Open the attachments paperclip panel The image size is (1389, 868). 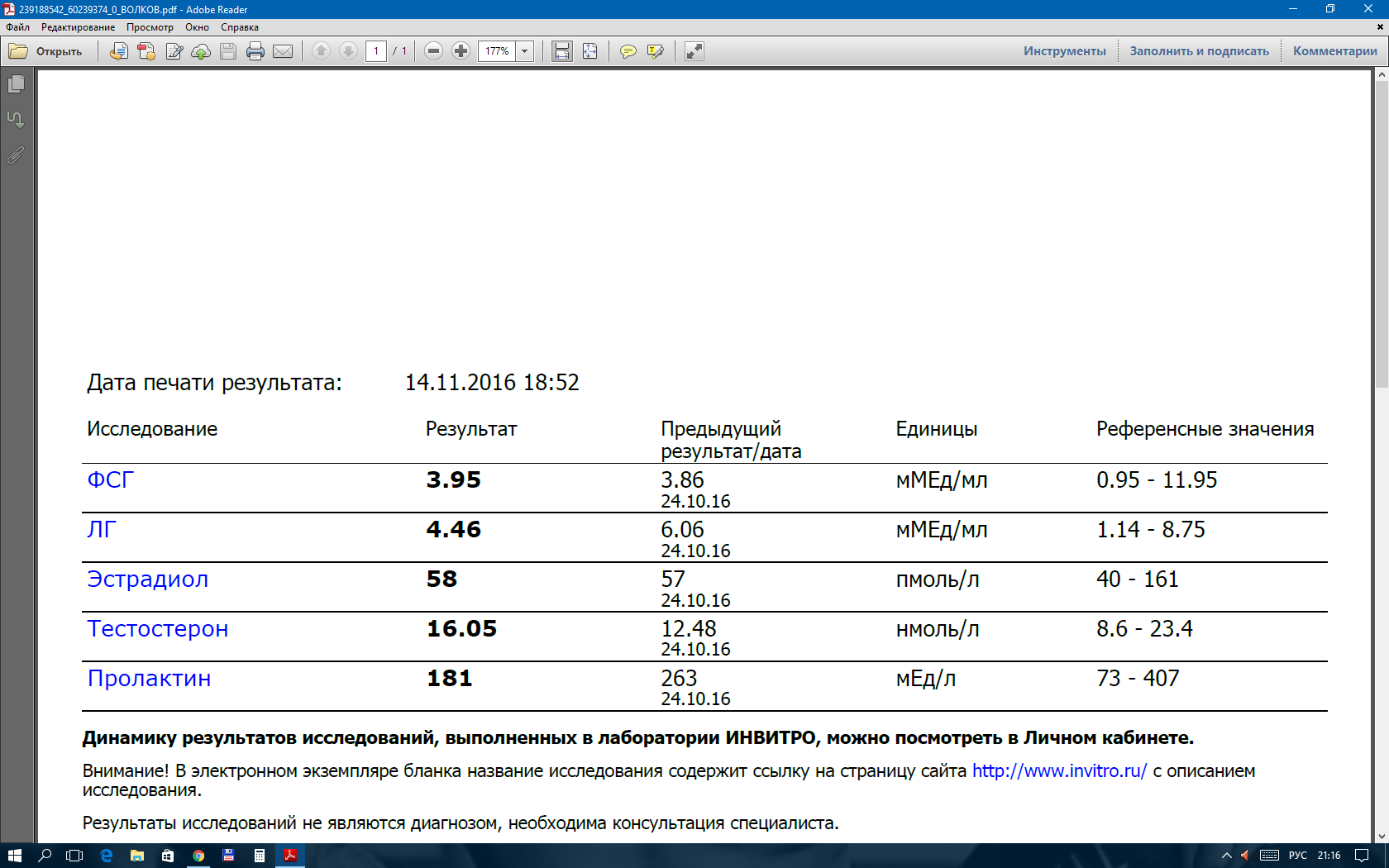pos(16,155)
